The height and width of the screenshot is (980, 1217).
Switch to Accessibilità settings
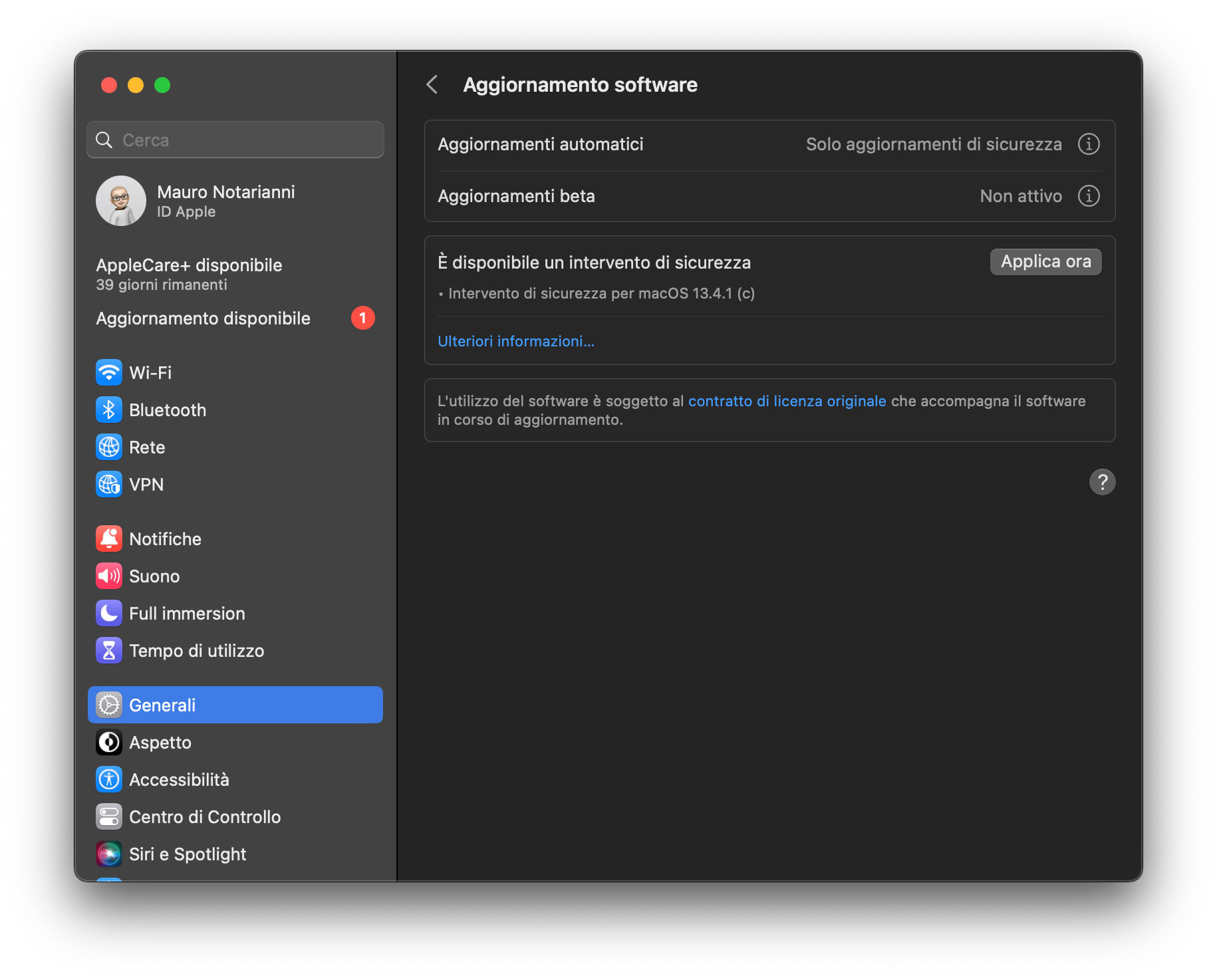tap(178, 779)
